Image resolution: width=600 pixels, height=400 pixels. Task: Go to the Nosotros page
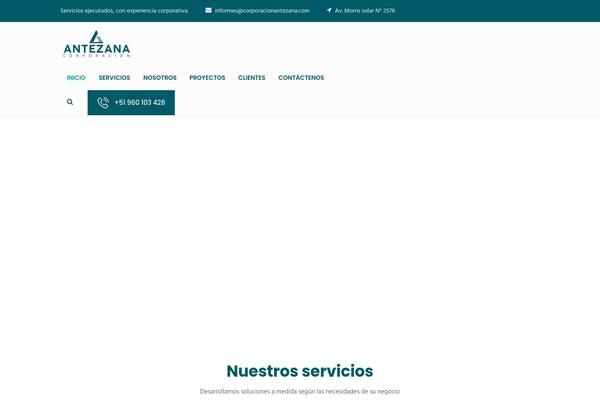pos(160,78)
